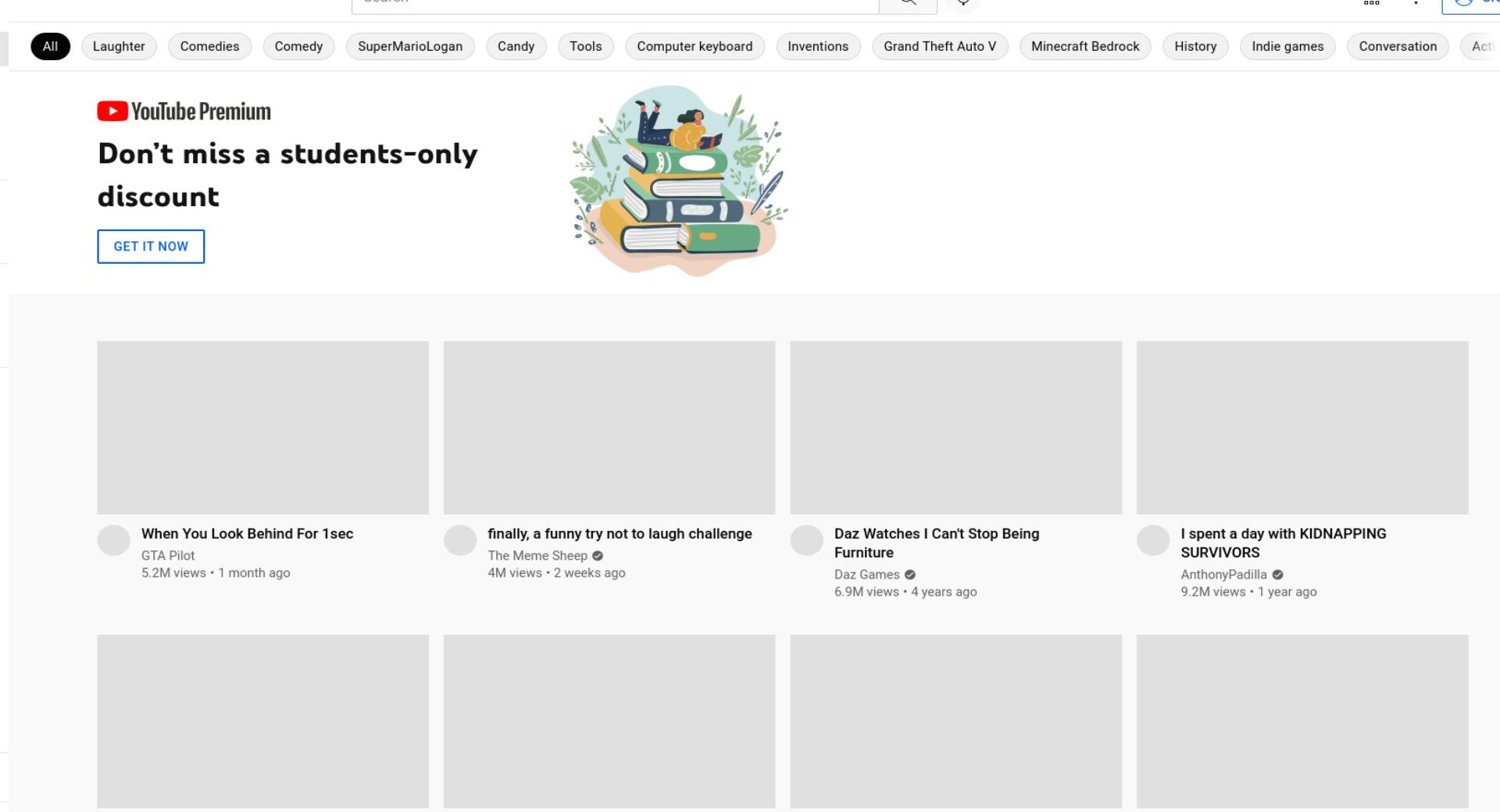
Task: Go to AnthonyPadilla channel name
Action: point(1223,575)
